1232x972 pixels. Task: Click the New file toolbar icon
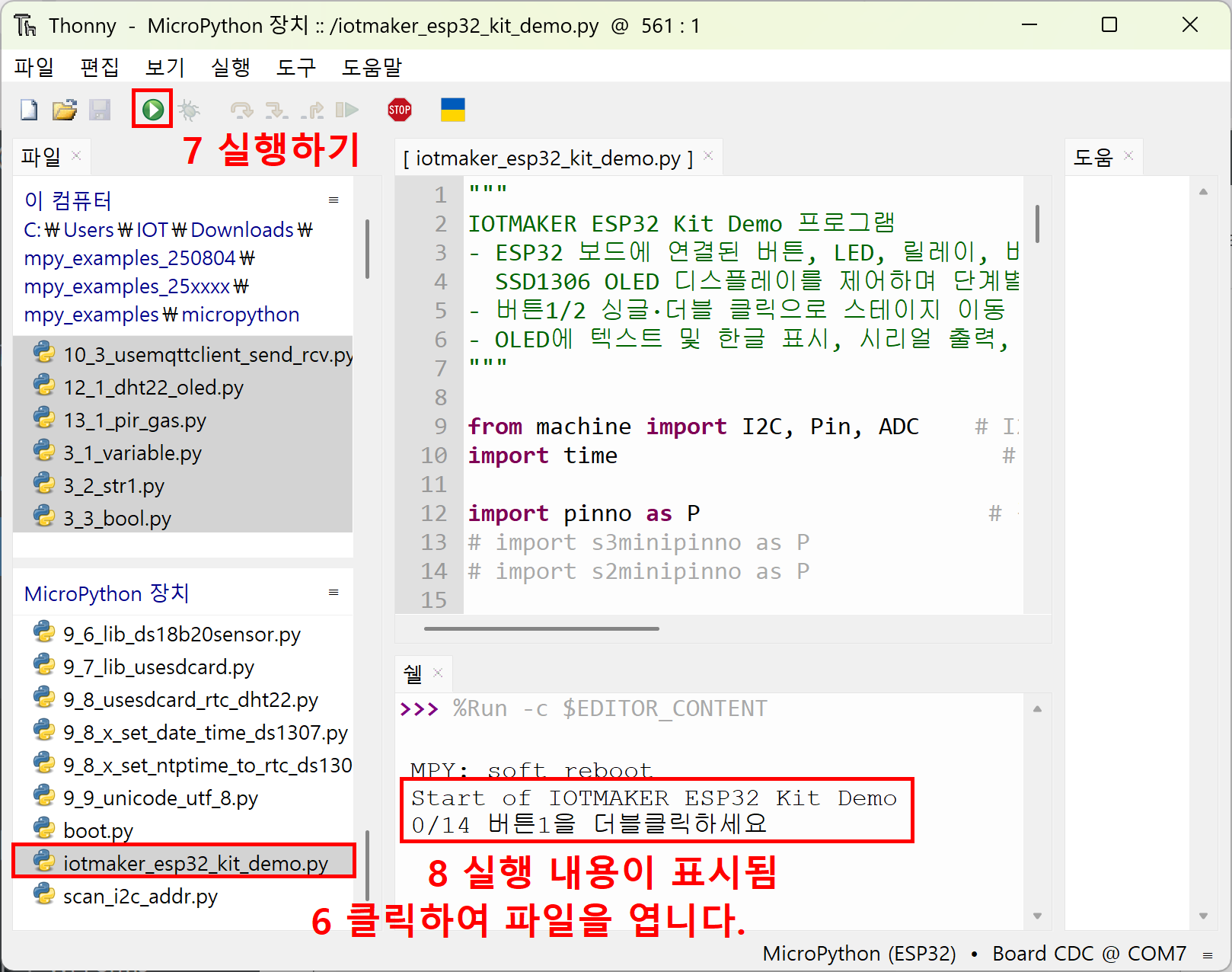pos(29,110)
